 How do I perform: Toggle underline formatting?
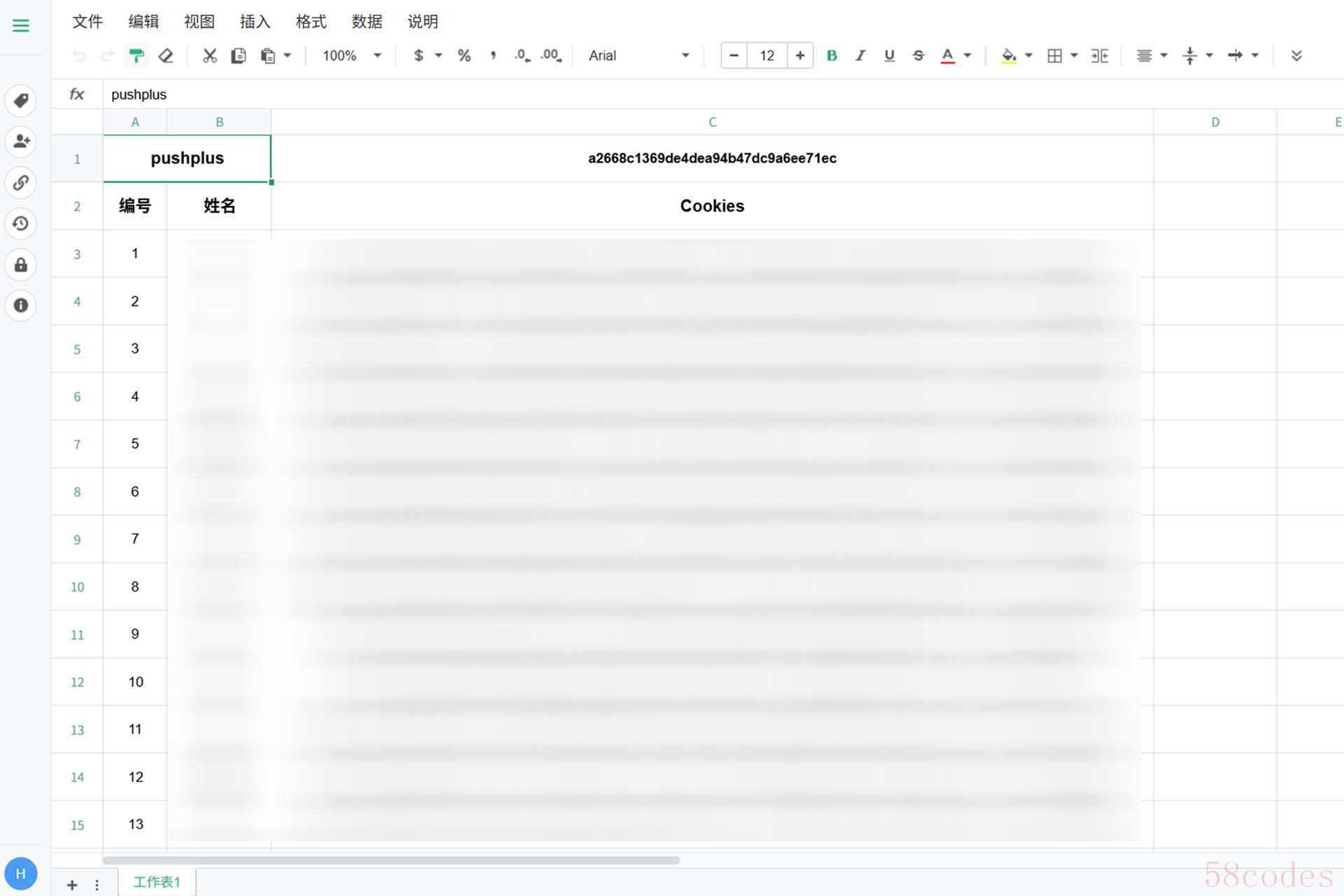[x=889, y=55]
